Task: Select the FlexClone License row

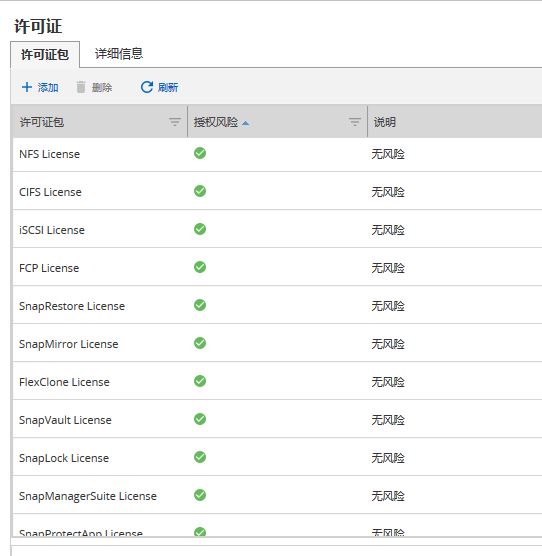Action: coord(277,381)
